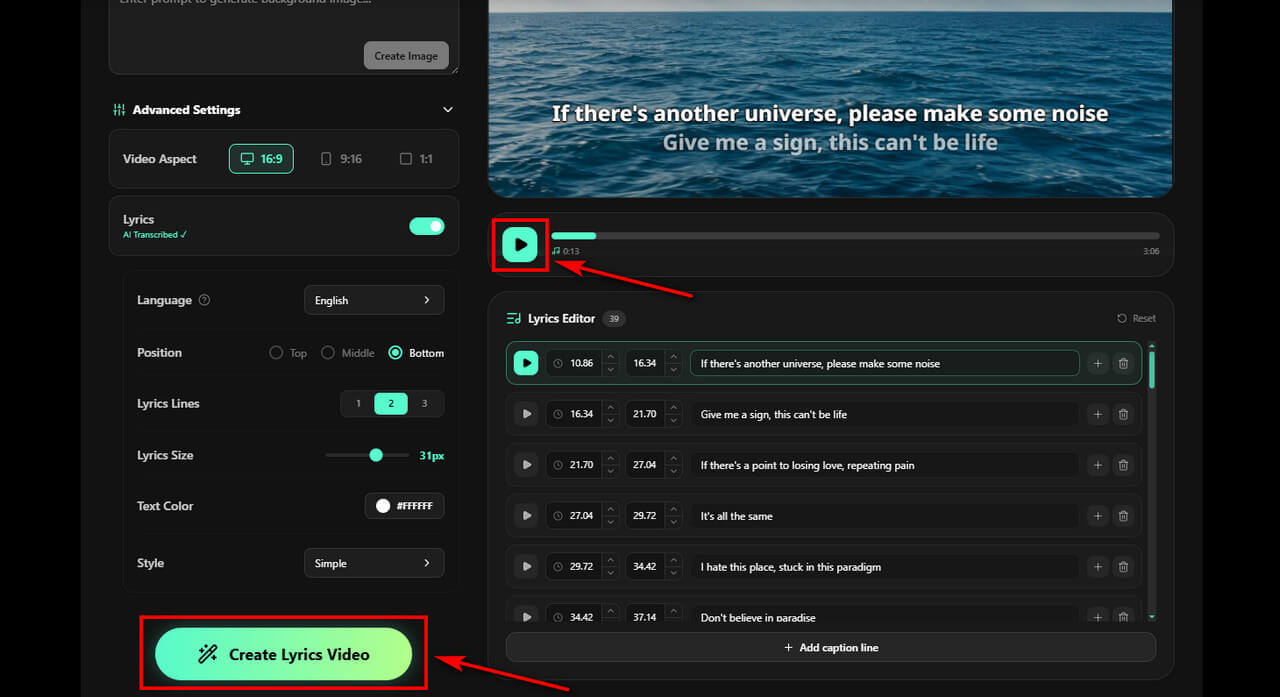
Task: Increase start time 10.86 with up arrow
Action: click(610, 357)
